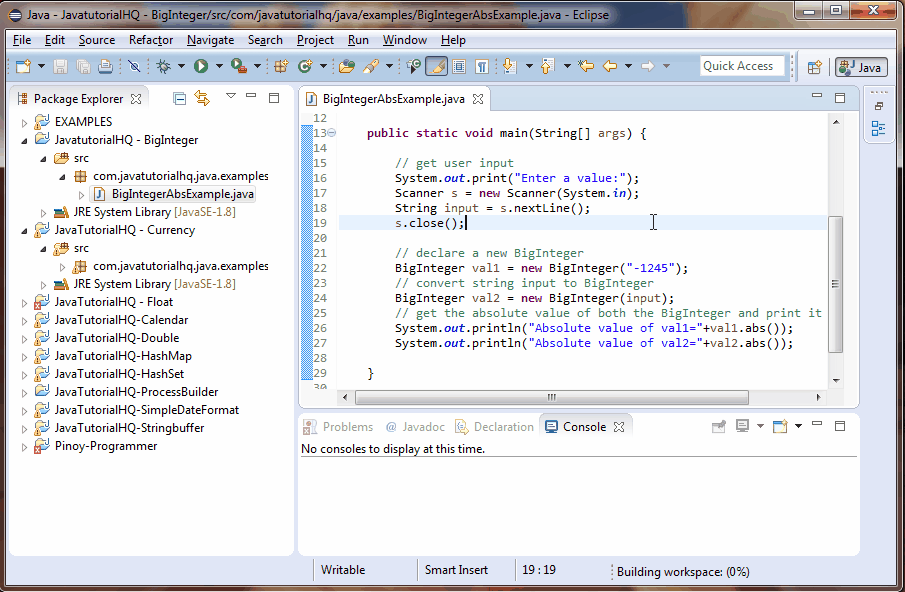Pin the Console using its pin icon
905x592 pixels.
point(719,425)
